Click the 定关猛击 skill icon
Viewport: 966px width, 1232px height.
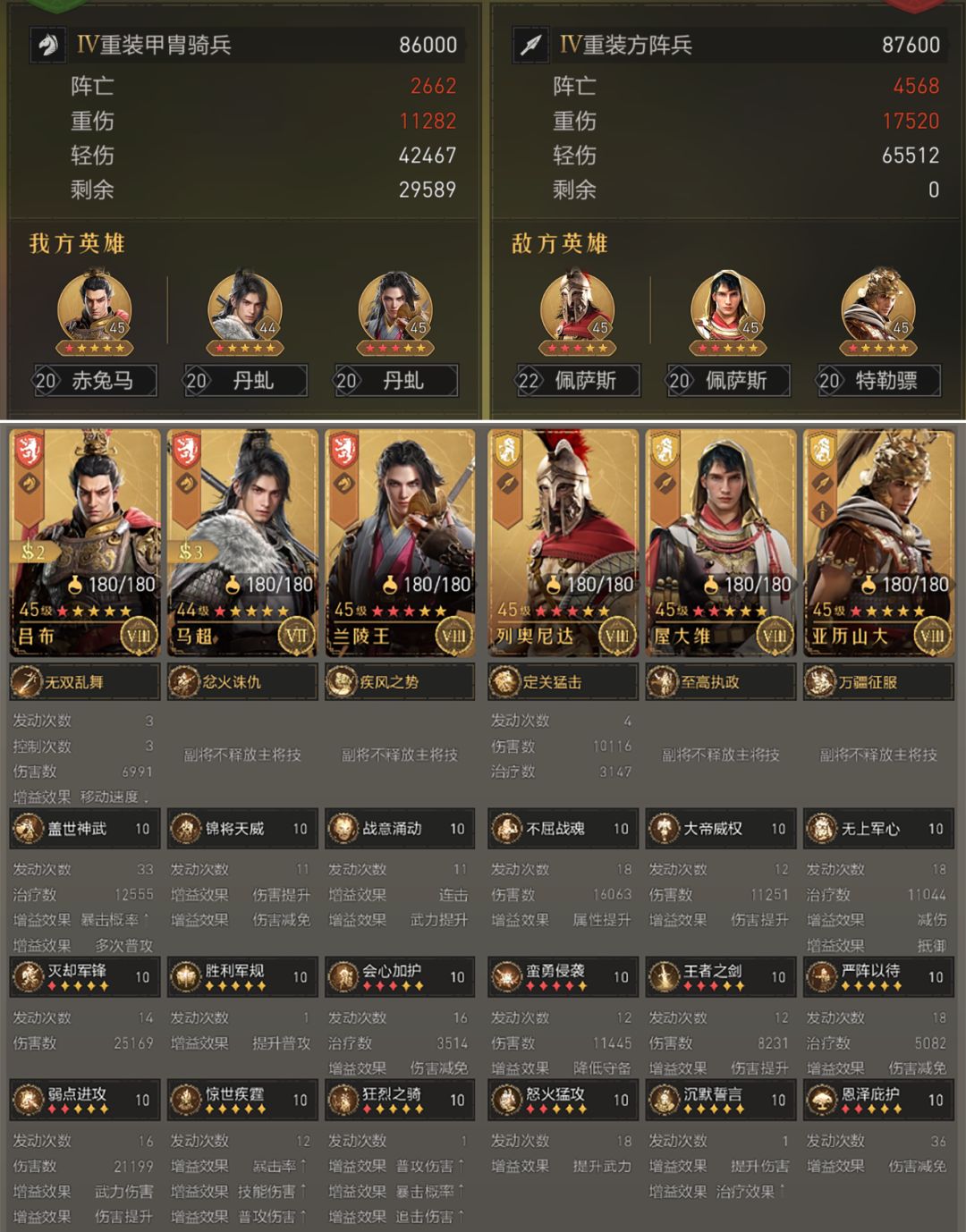[506, 682]
